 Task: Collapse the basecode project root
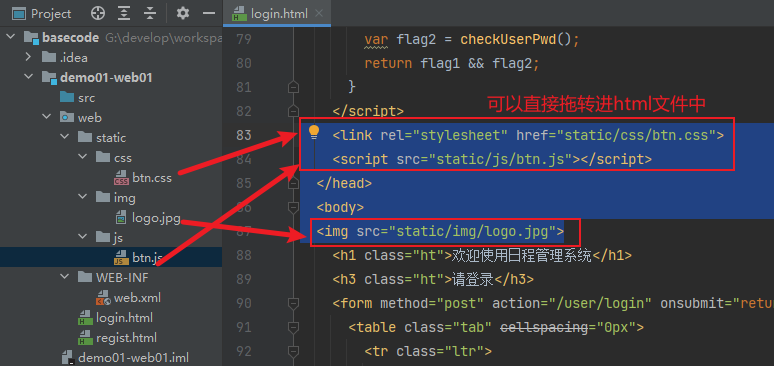[x=11, y=38]
